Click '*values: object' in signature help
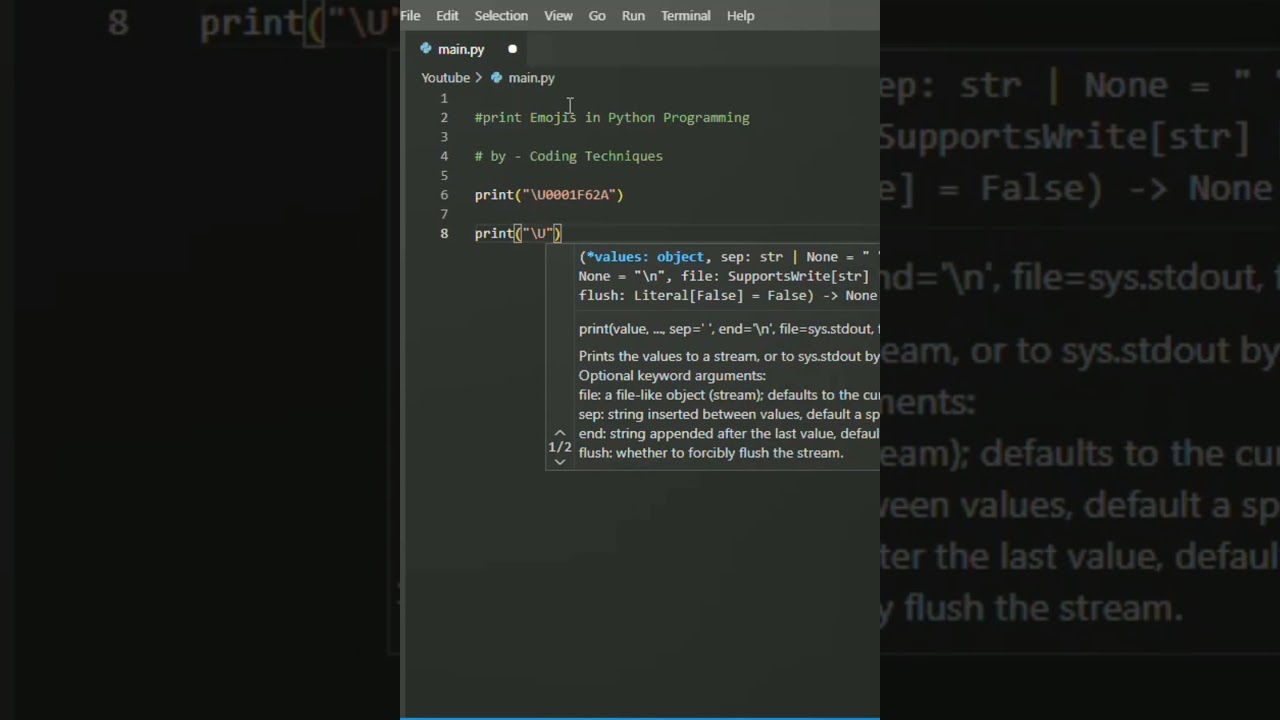The image size is (1280, 720). pyautogui.click(x=645, y=257)
